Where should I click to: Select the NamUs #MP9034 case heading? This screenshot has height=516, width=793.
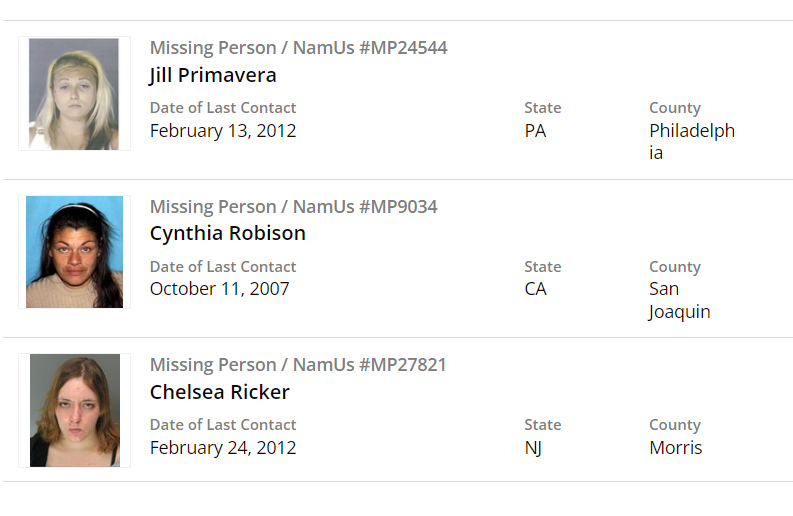click(293, 207)
